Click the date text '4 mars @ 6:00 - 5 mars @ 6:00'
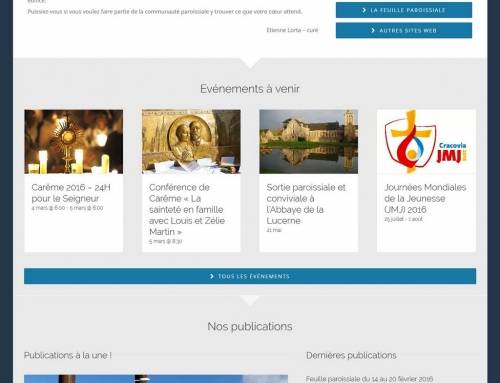Viewport: 500px width, 383px height. tap(67, 208)
